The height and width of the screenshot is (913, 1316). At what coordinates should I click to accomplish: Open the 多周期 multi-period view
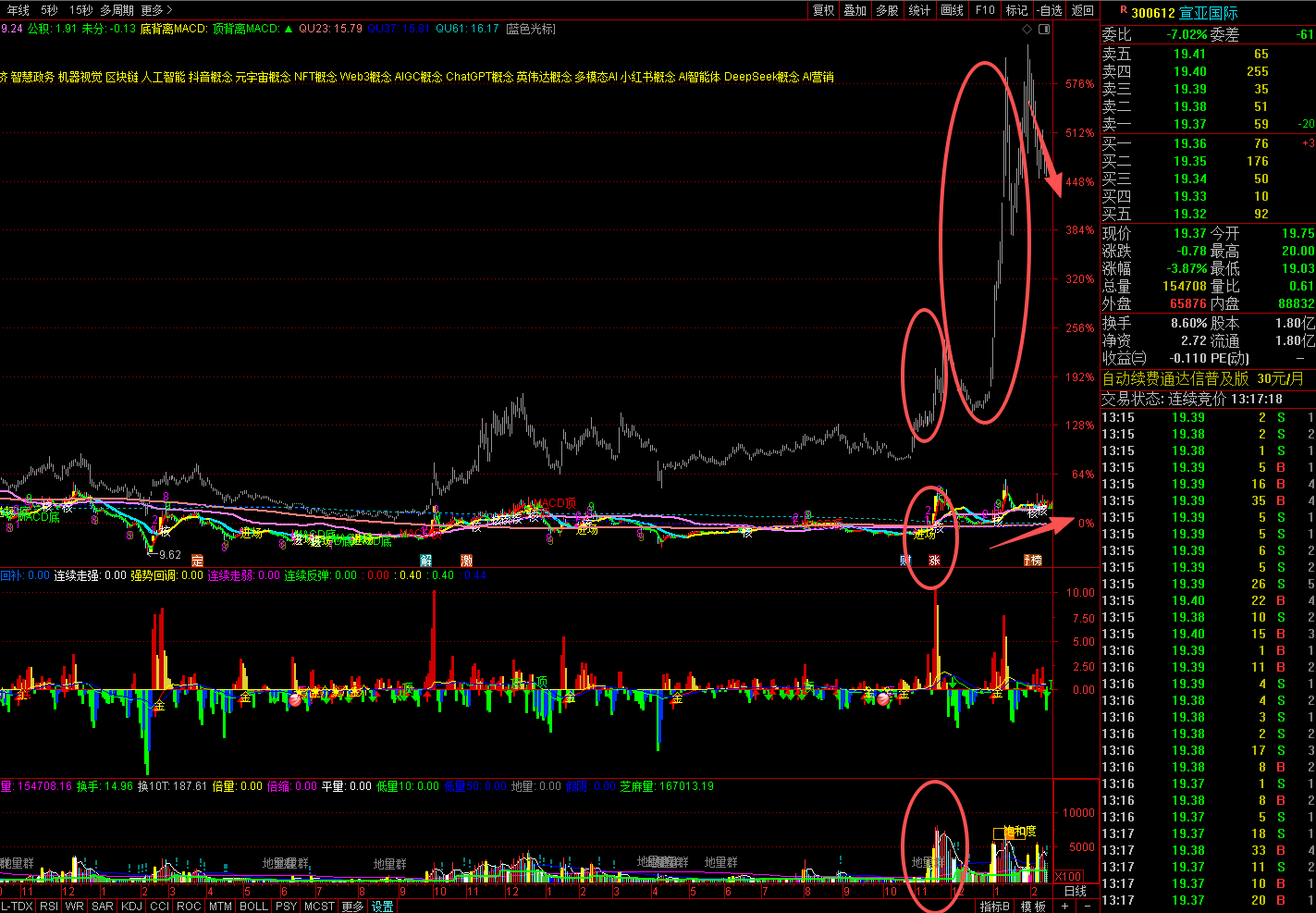[117, 10]
